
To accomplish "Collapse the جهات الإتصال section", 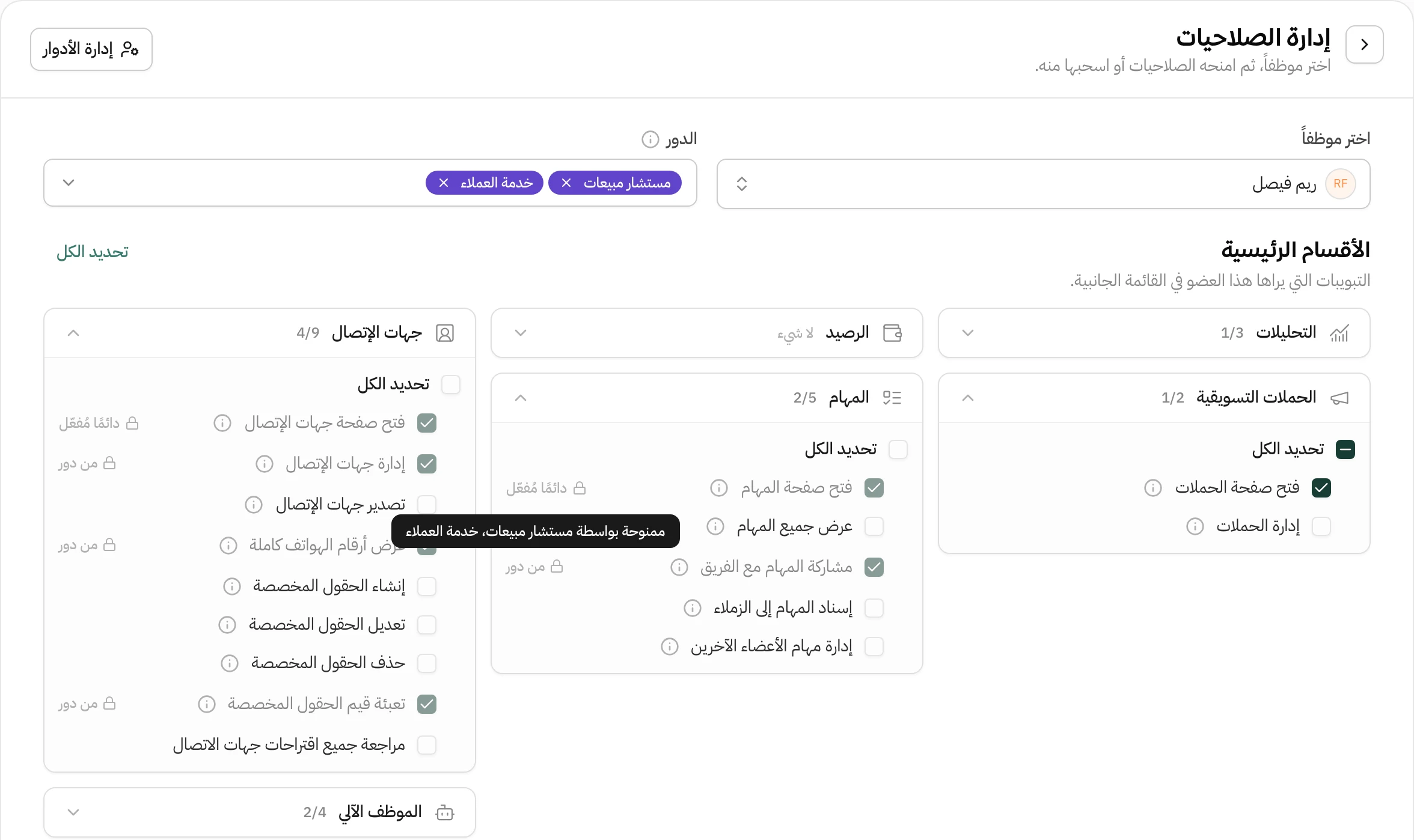I will [73, 333].
